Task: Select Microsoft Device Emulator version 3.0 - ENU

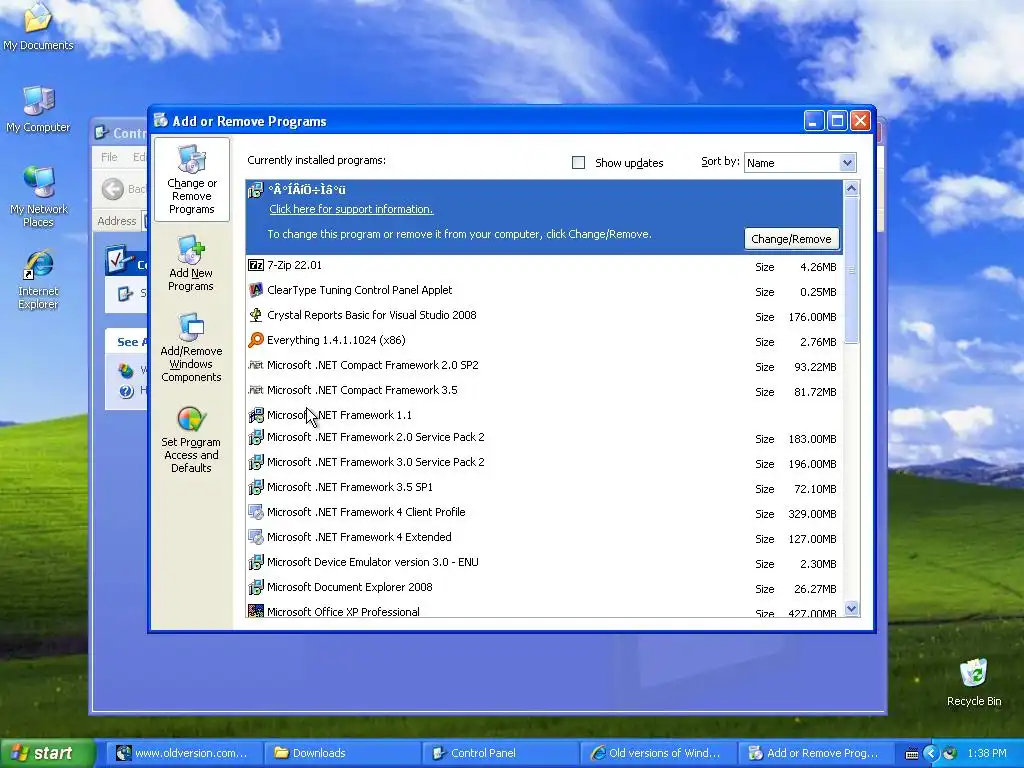Action: coord(544,562)
